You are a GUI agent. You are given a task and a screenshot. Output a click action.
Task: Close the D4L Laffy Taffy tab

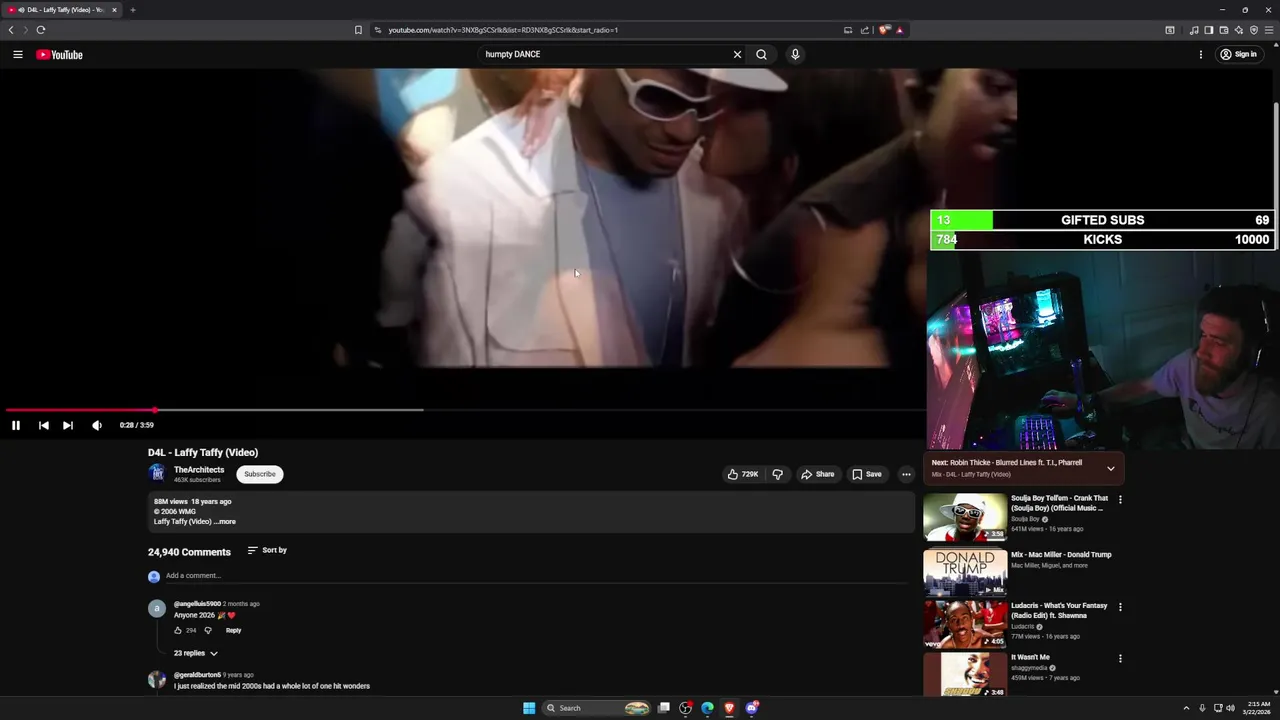(114, 10)
